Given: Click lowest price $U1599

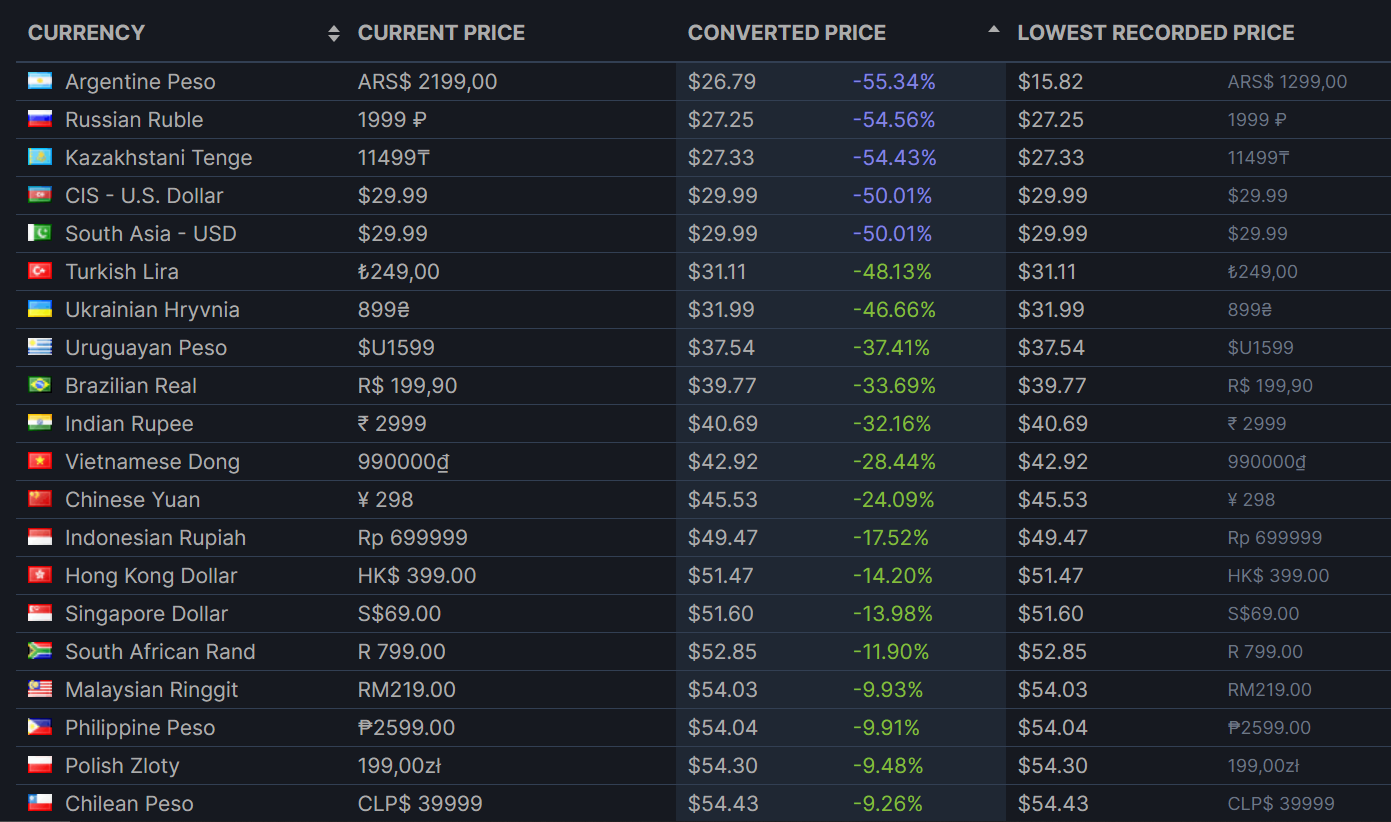Looking at the screenshot, I should [x=1260, y=348].
